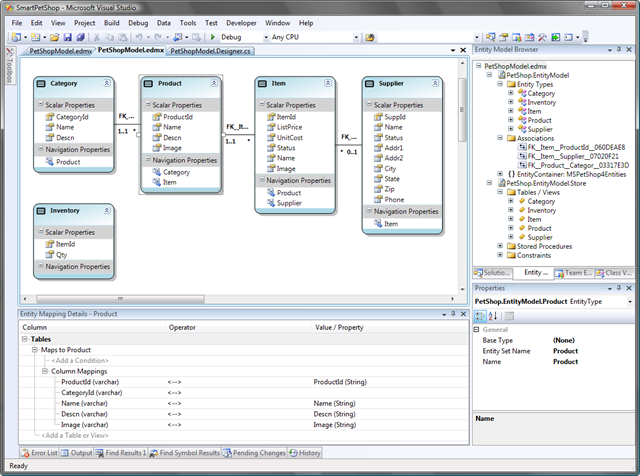640x476 pixels.
Task: Click the Categorized icon in Properties panel
Action: pos(480,316)
